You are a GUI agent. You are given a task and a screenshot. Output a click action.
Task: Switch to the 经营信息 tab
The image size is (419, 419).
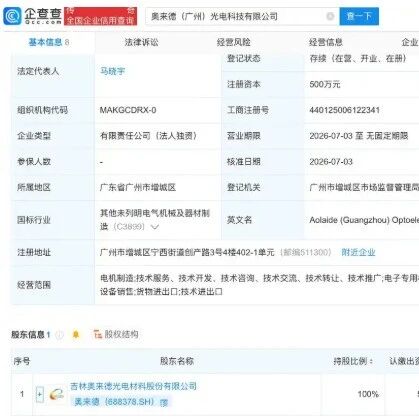(x=326, y=42)
